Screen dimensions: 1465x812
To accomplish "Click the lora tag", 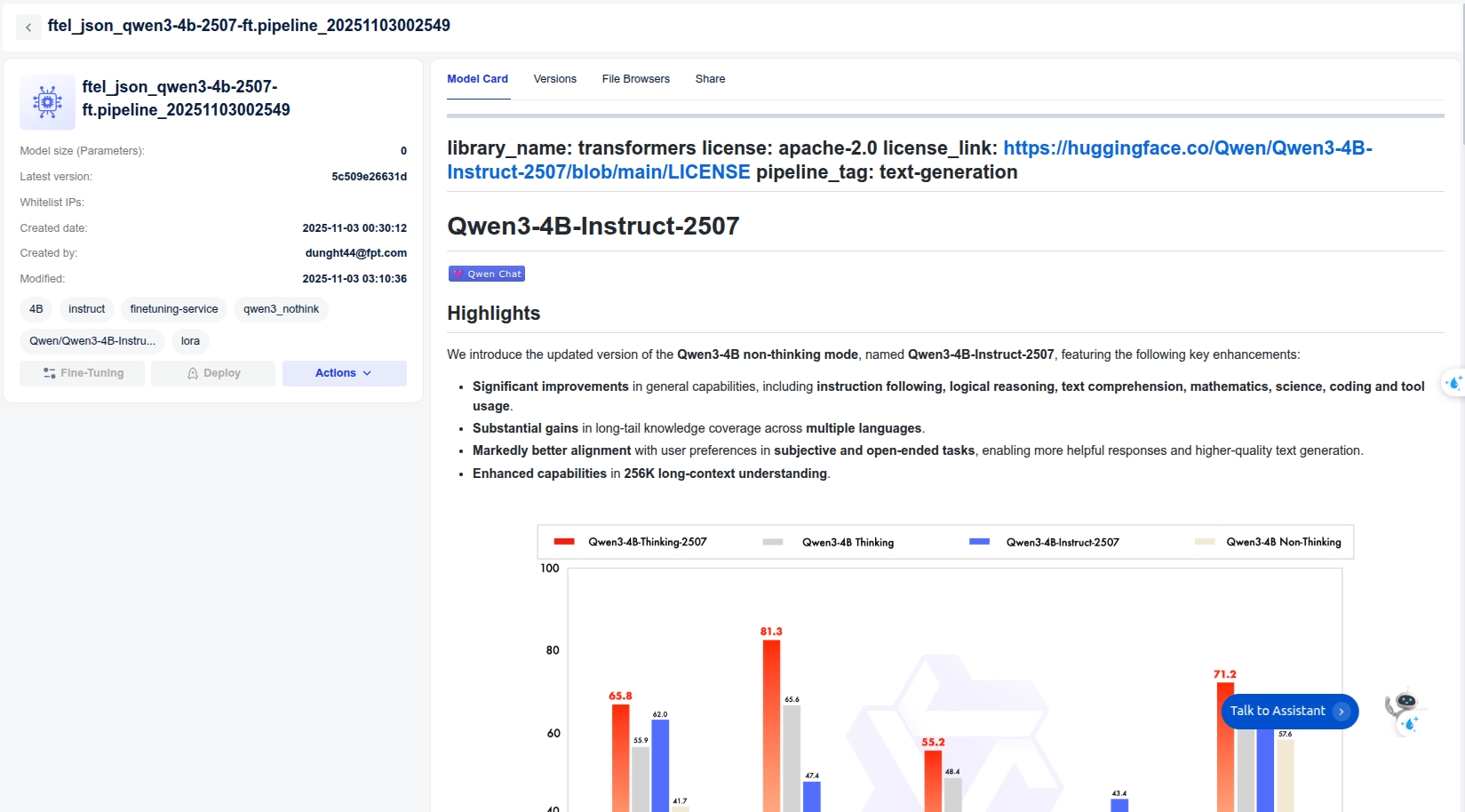I will coord(190,341).
